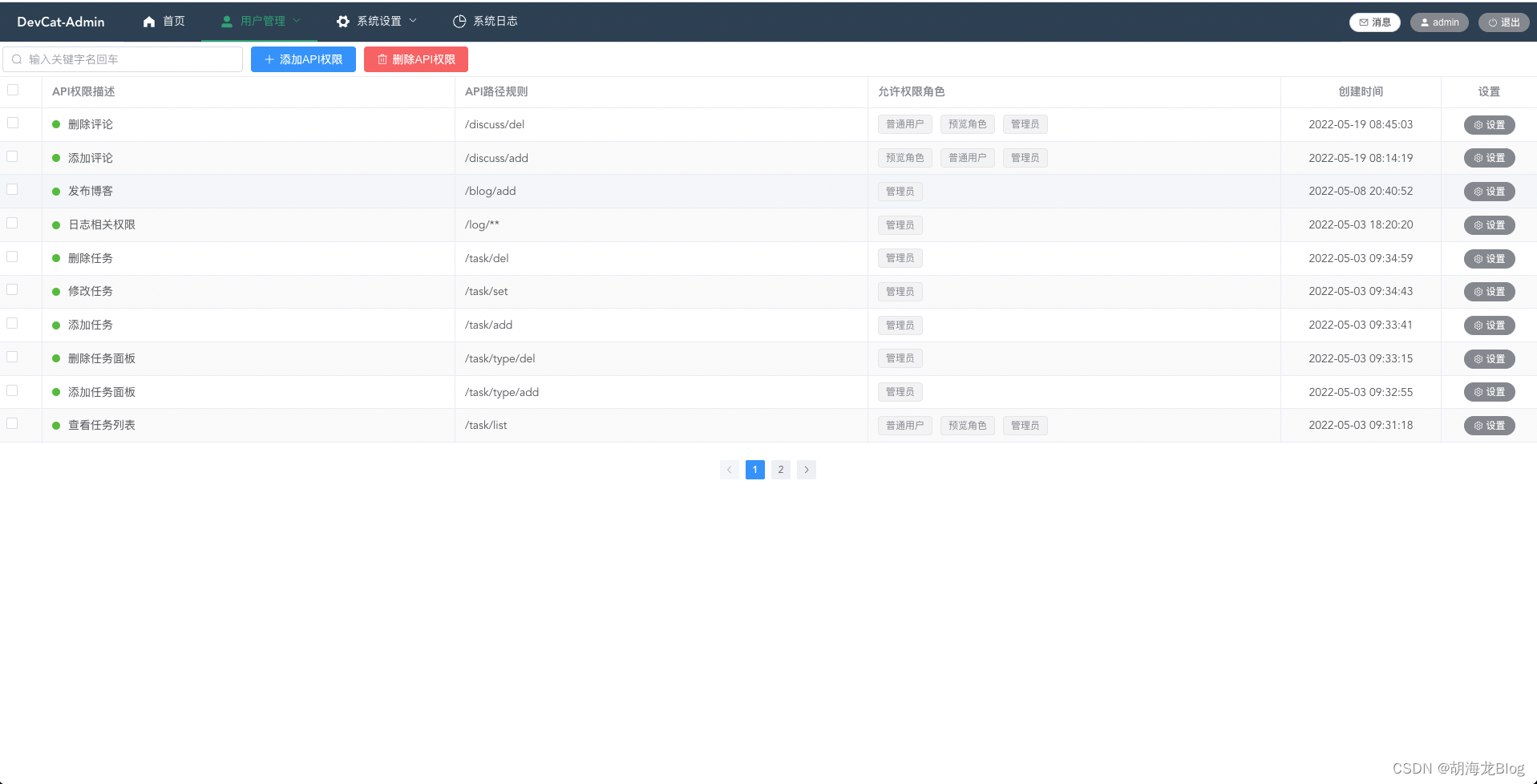The height and width of the screenshot is (784, 1537).
Task: Focus the 输入关键字名回车 search field
Action: [x=123, y=59]
